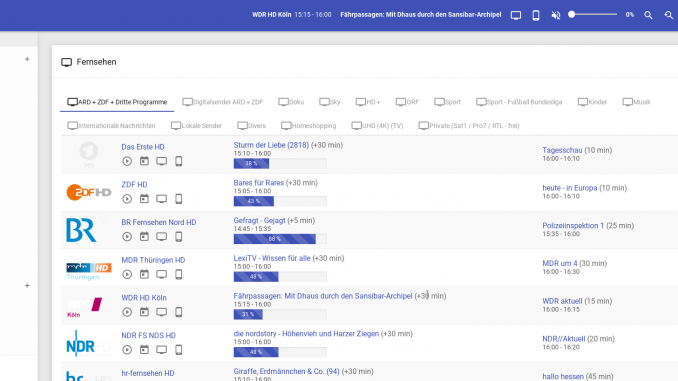678x381 pixels.
Task: Open search using first magnifier icon
Action: point(648,15)
